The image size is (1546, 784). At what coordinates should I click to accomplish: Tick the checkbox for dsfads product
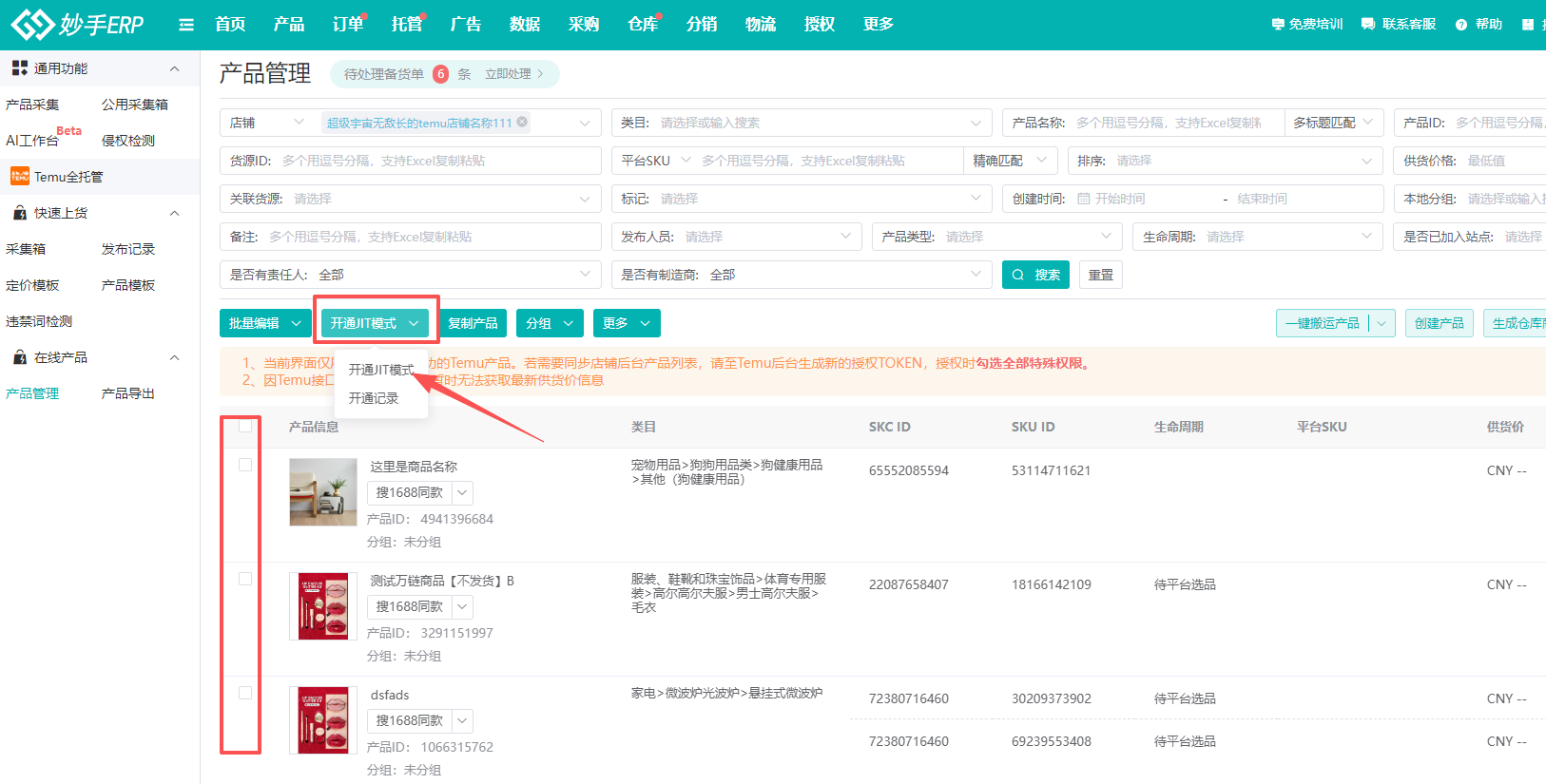tap(245, 693)
